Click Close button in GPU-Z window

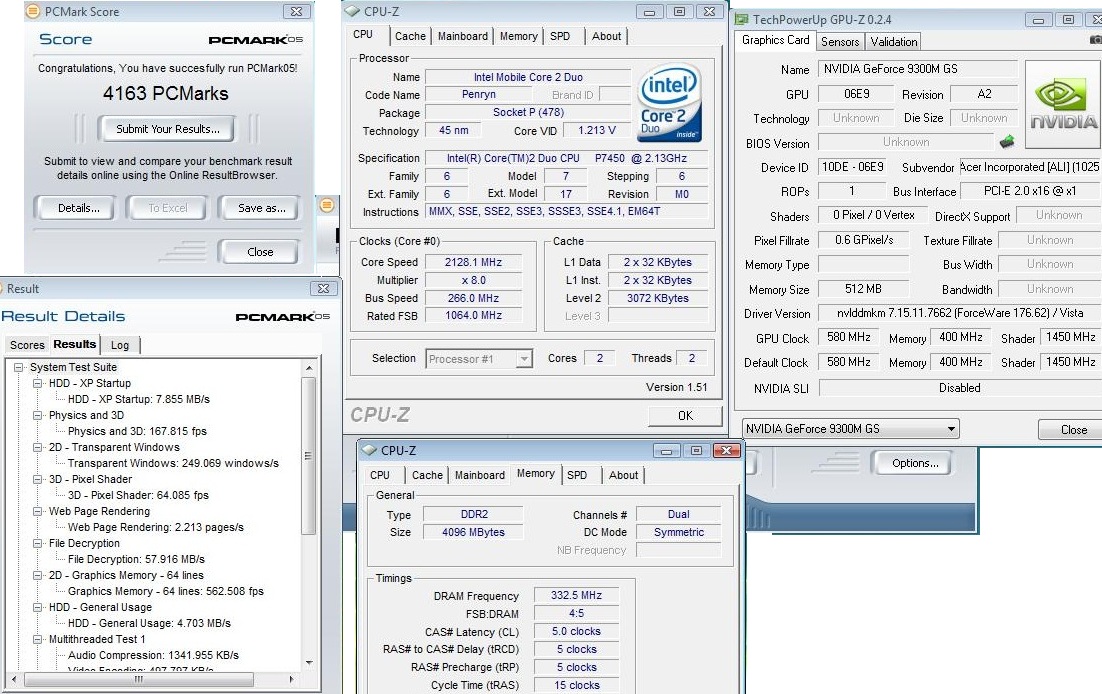tap(1073, 430)
